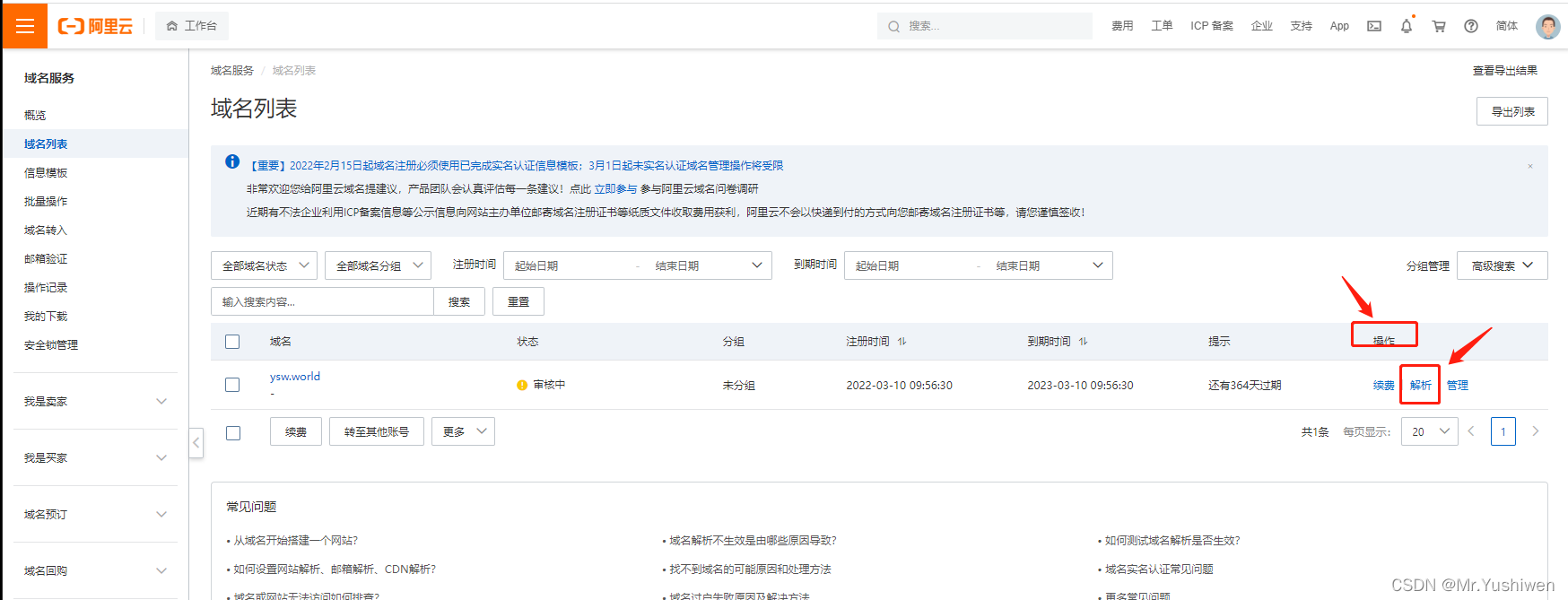Click the help question mark icon
The width and height of the screenshot is (1568, 600).
(1471, 26)
